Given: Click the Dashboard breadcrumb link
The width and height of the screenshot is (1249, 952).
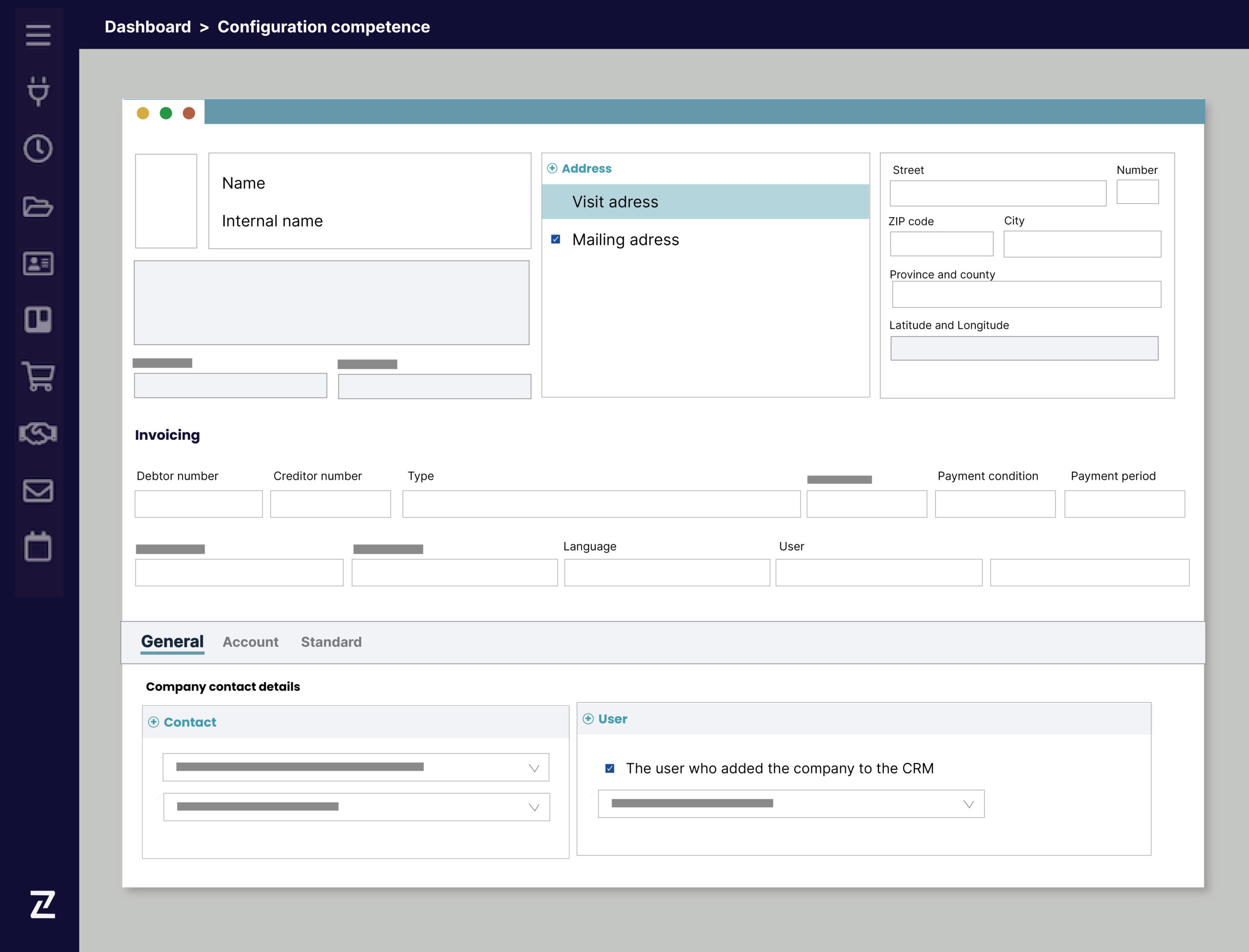Looking at the screenshot, I should coord(148,27).
